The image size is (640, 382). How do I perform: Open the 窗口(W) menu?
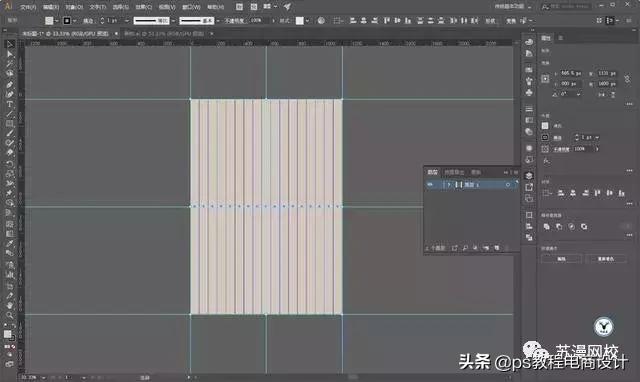click(x=191, y=7)
